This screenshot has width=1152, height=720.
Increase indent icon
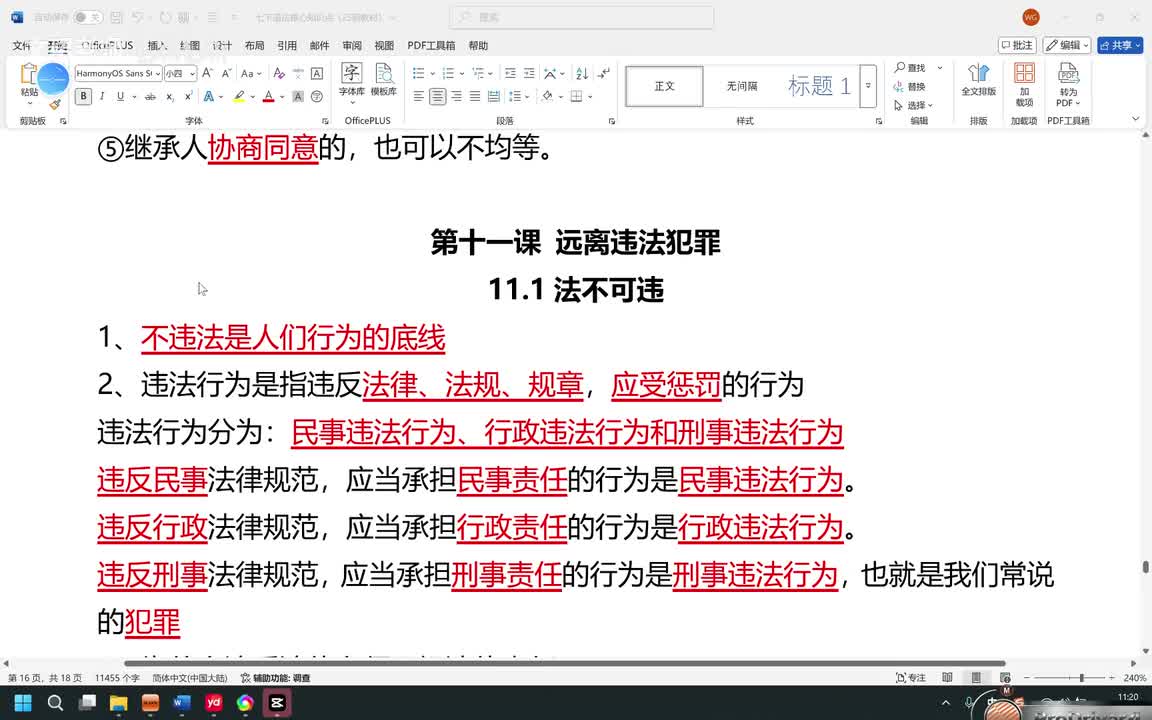coord(529,73)
